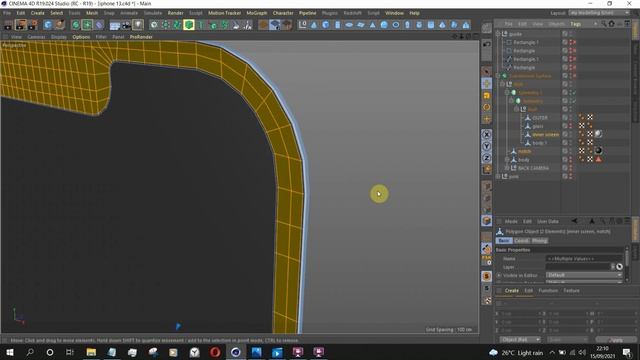Viewport: 640px width, 360px height.
Task: Click the back arrow in Attribute Manager
Action: pos(574,221)
